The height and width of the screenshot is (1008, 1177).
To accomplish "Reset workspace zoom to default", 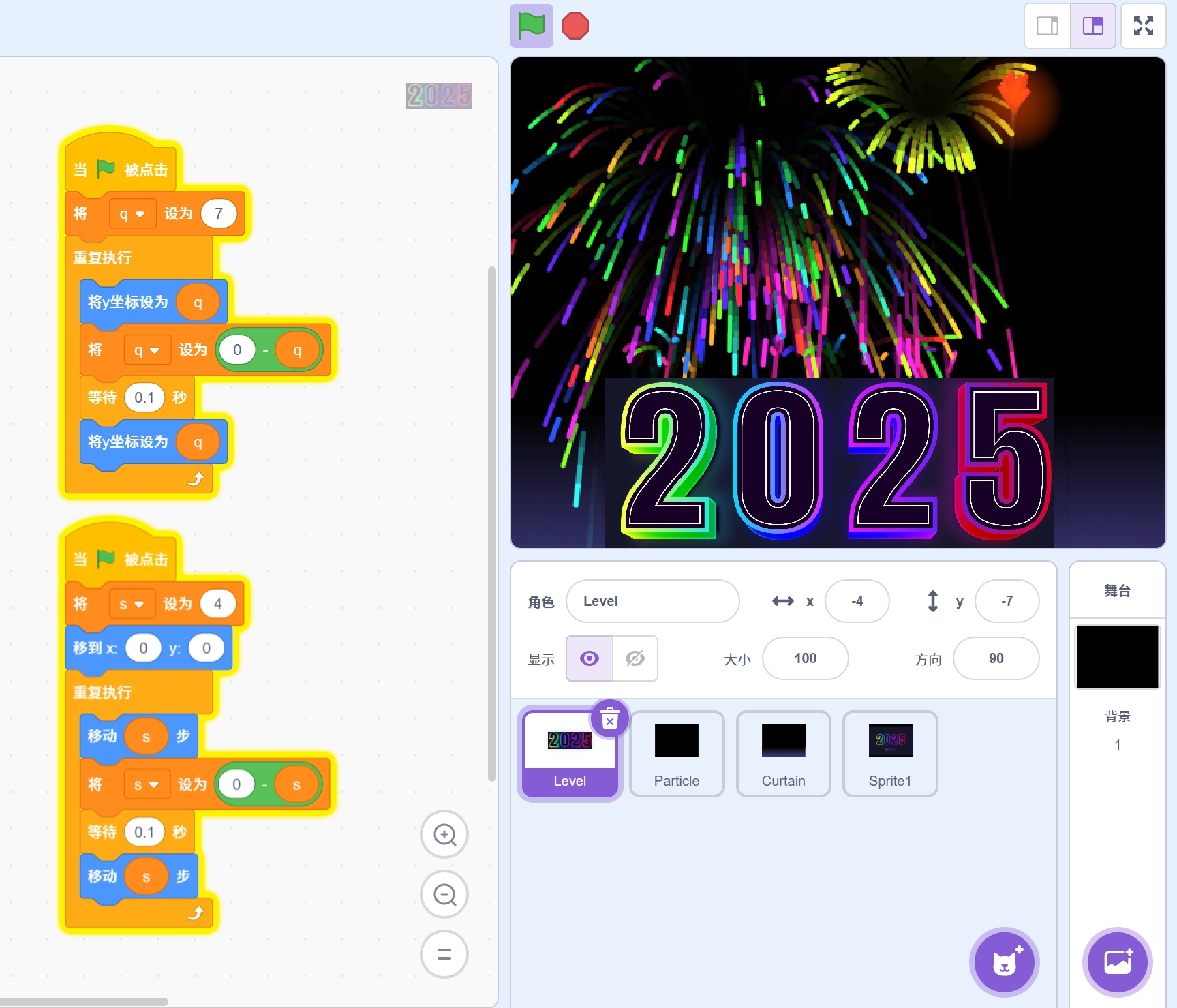I will pos(444,954).
